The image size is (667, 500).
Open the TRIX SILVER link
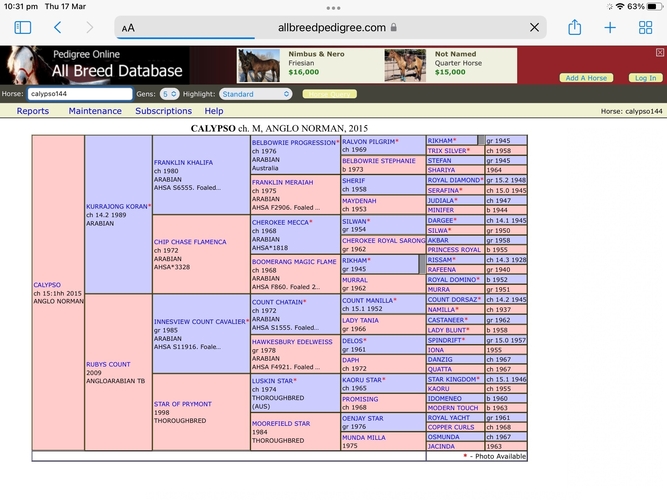[447, 151]
